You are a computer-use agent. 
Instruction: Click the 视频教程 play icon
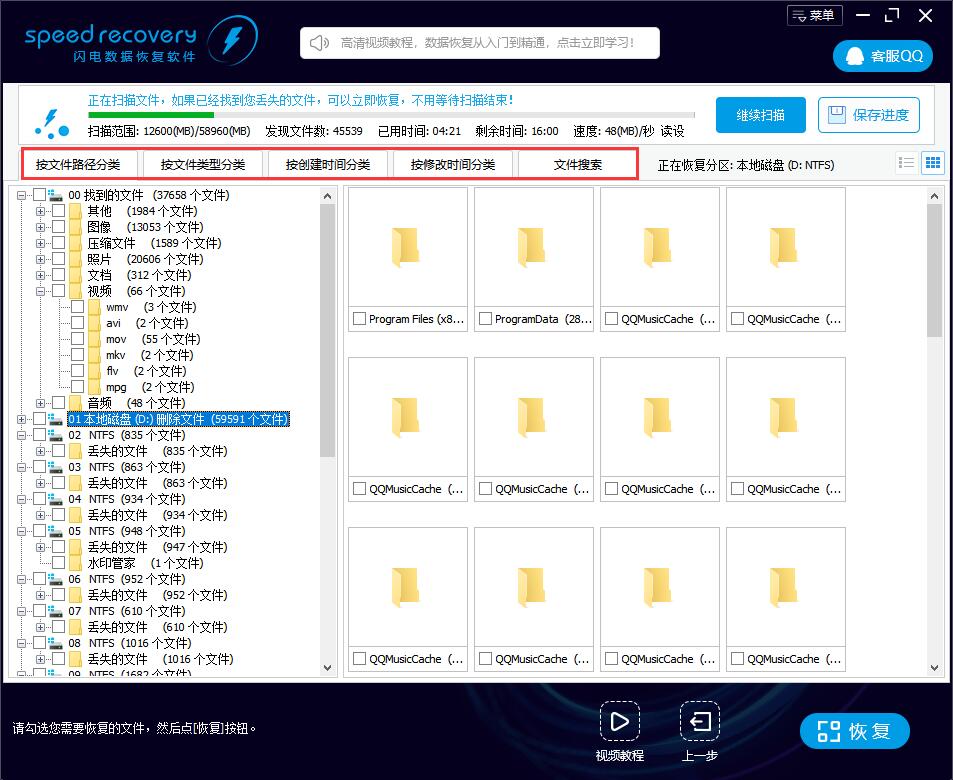click(620, 721)
